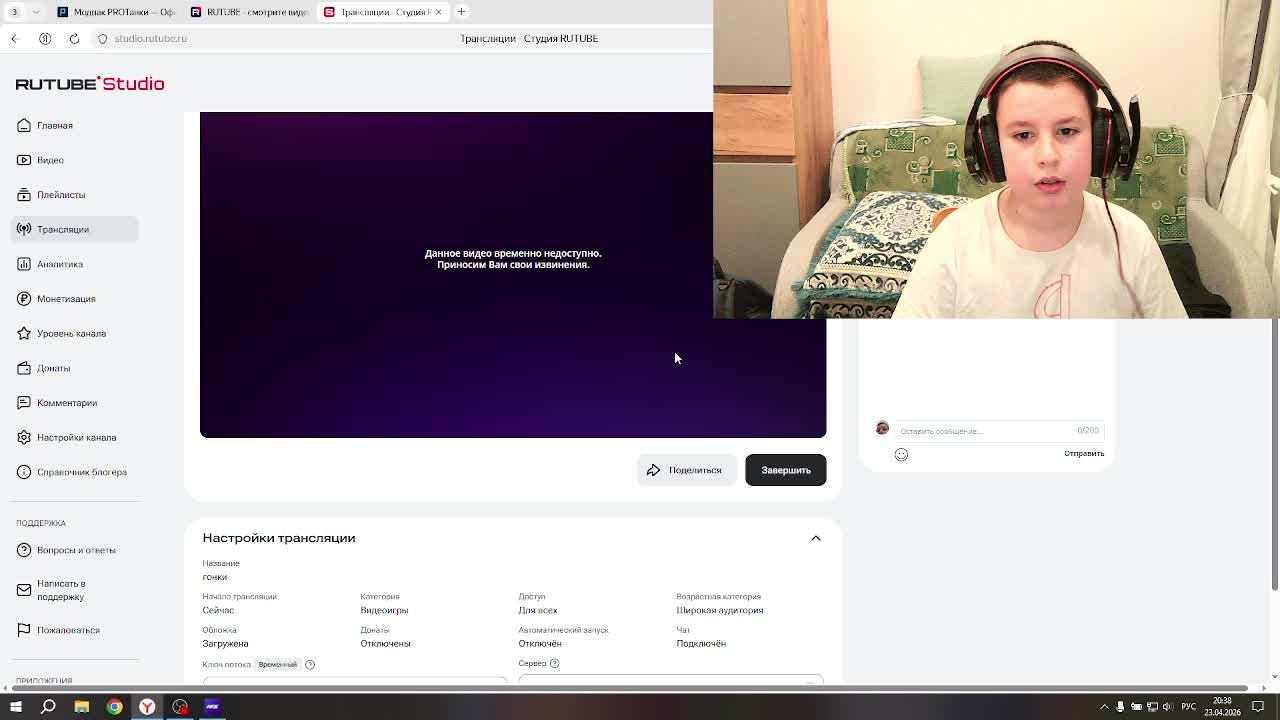Click the RUTUBE Studio logo

tap(90, 84)
